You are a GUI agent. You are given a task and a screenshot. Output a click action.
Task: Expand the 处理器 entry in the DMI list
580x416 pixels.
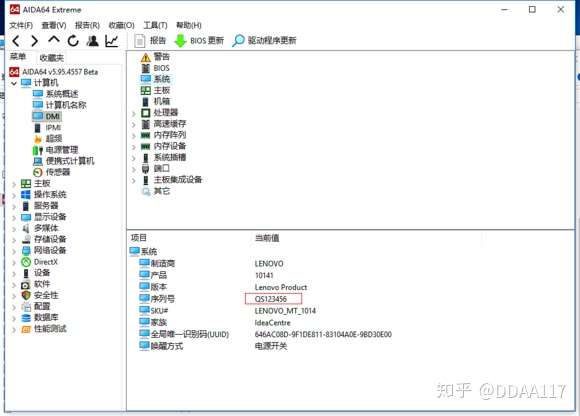tap(134, 113)
